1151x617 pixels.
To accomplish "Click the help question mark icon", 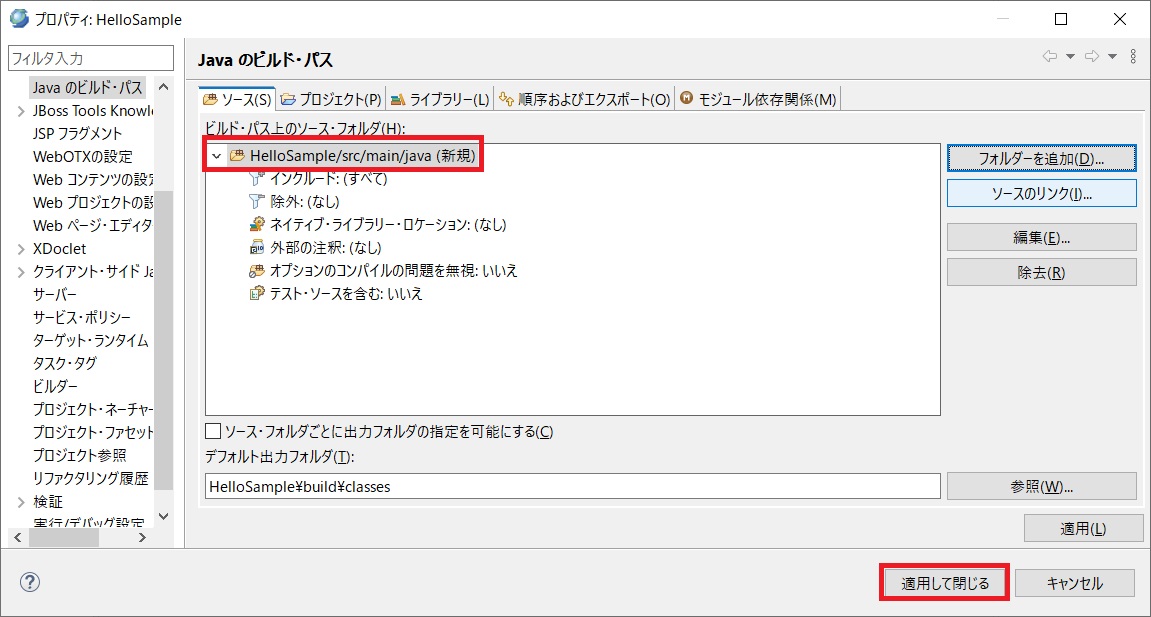I will coord(29,583).
